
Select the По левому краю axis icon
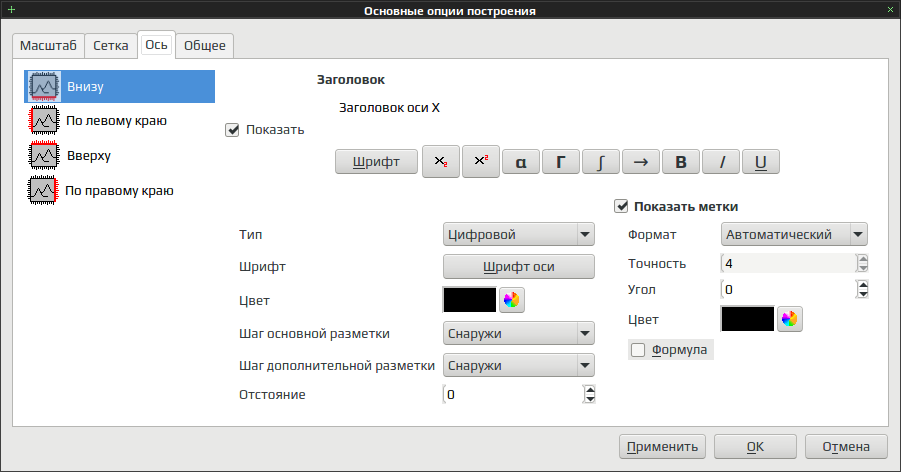[44, 121]
